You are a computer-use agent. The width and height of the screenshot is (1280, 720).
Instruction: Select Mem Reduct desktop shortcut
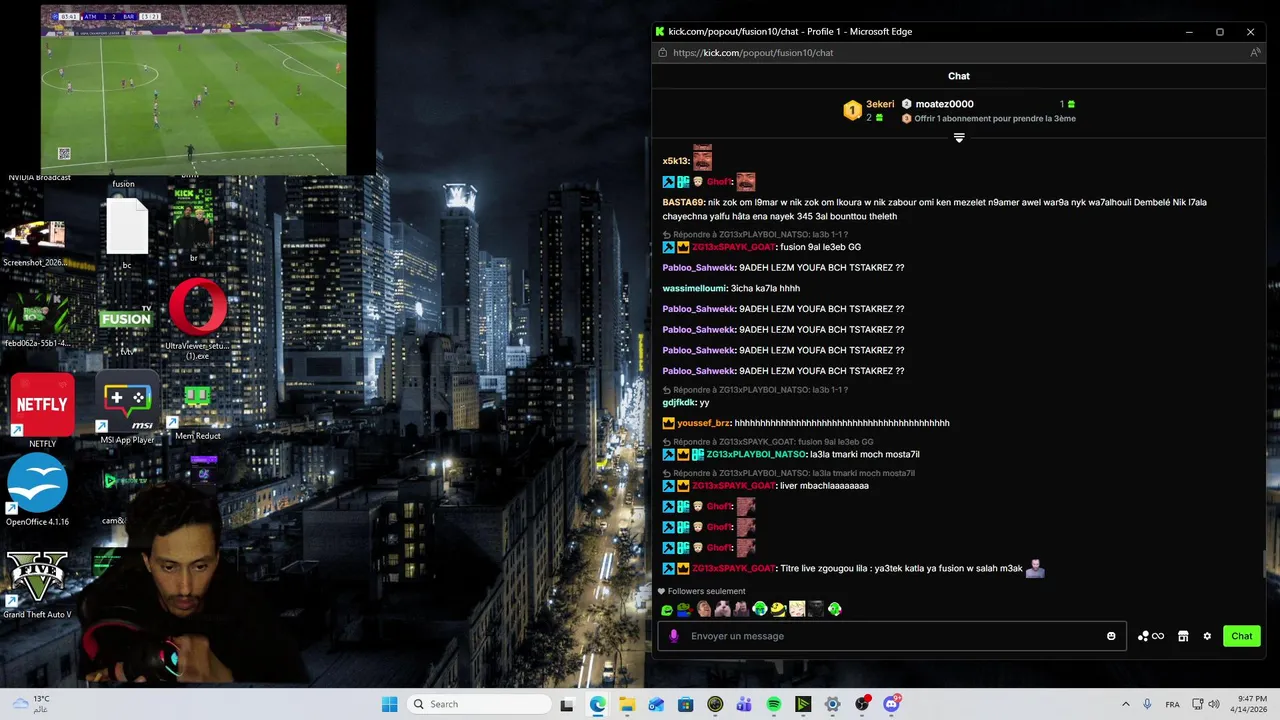coord(197,412)
